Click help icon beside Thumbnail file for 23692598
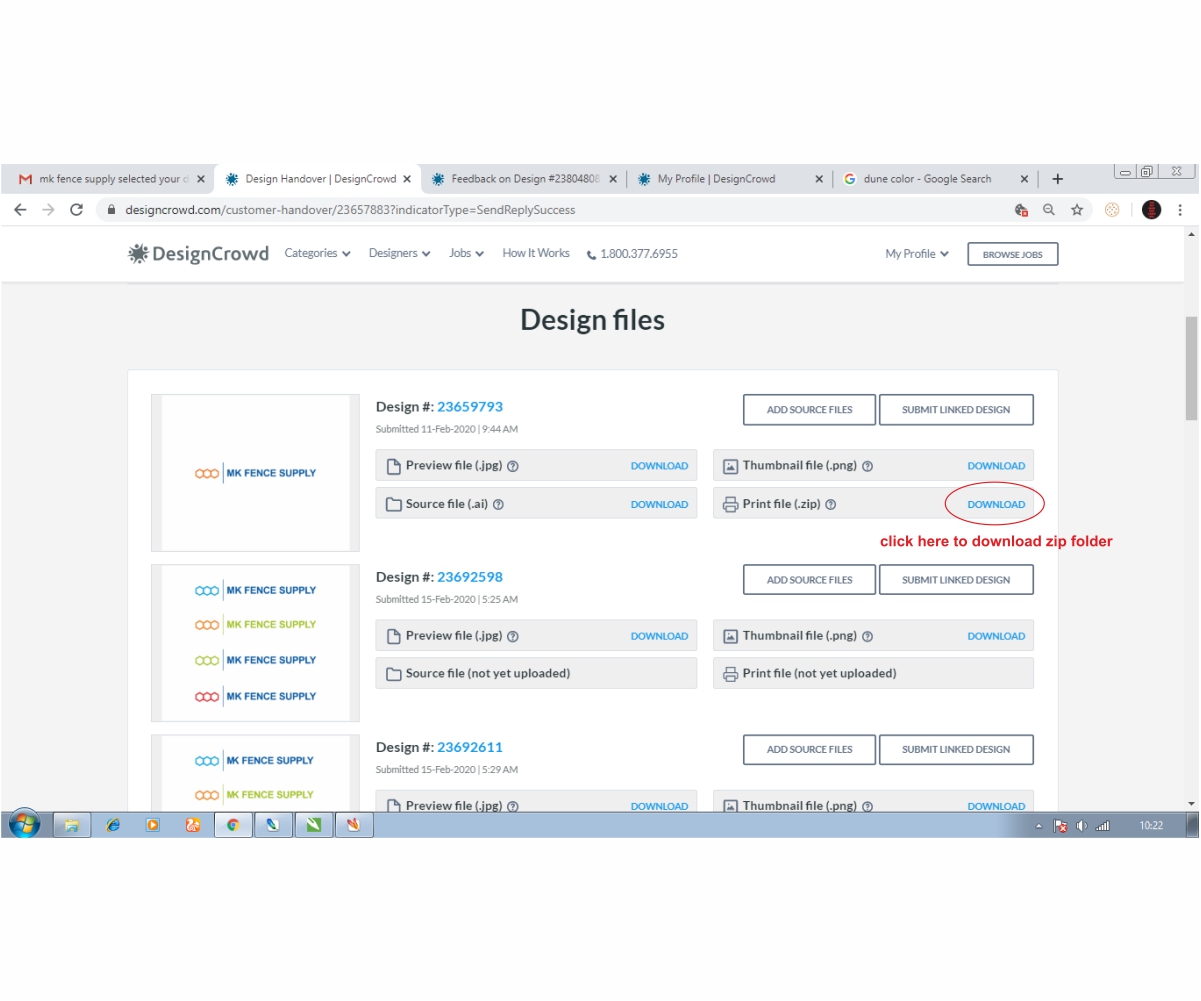1201x1001 pixels. [x=867, y=636]
